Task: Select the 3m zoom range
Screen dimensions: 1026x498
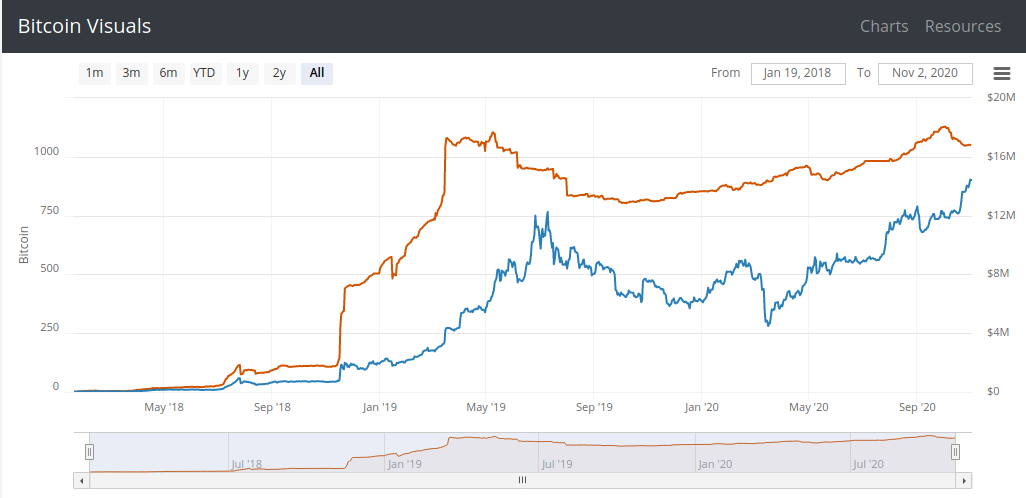Action: (x=131, y=73)
